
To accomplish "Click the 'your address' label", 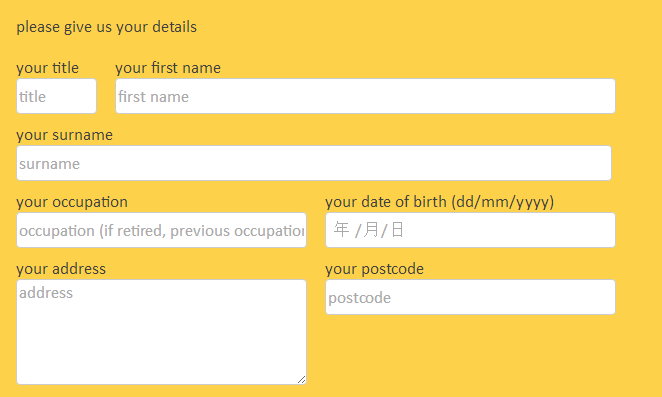I will [61, 269].
